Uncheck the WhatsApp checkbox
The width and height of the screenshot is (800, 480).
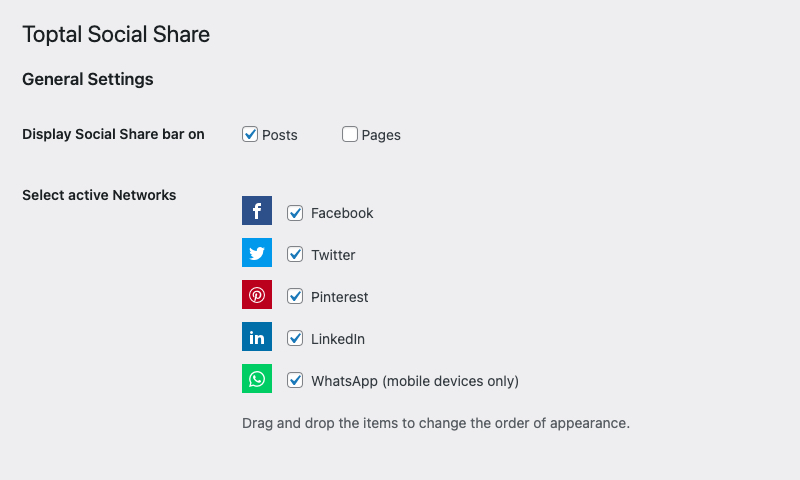point(295,380)
